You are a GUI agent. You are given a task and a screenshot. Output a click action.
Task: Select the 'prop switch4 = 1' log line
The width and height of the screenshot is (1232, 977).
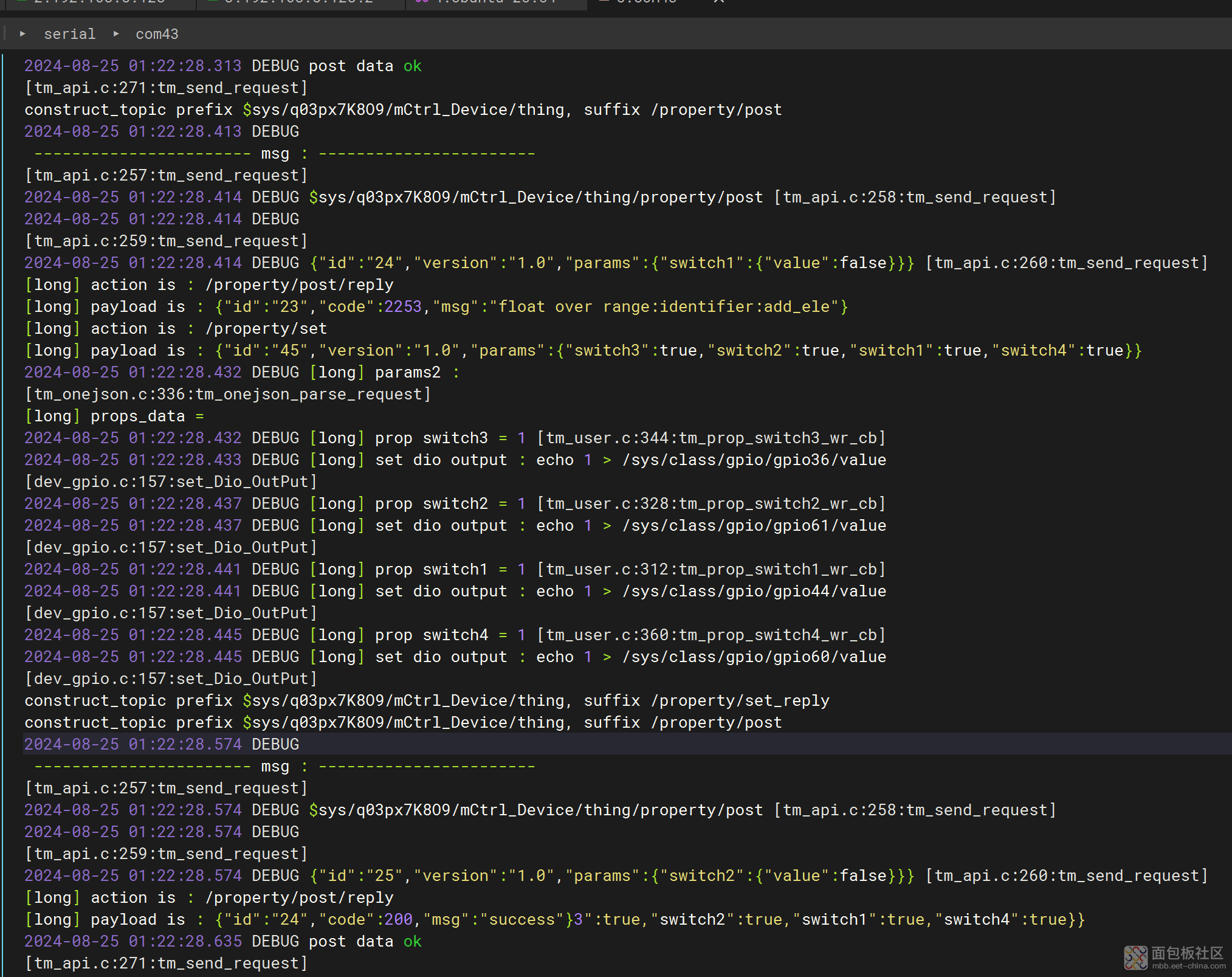455,635
